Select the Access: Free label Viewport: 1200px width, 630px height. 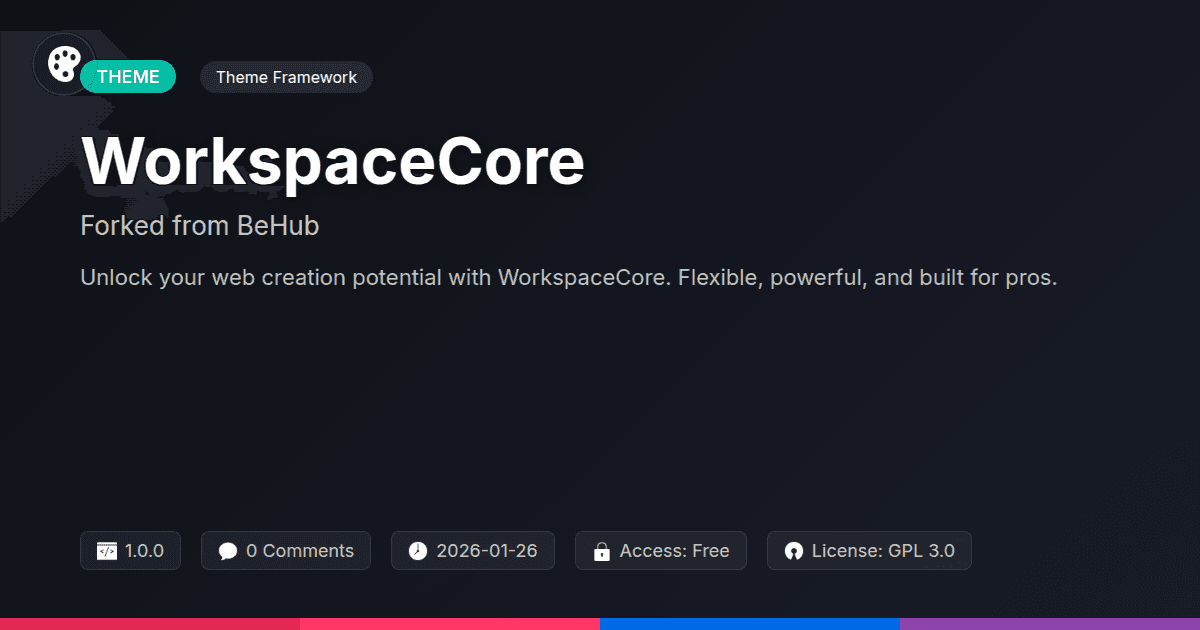pos(674,551)
